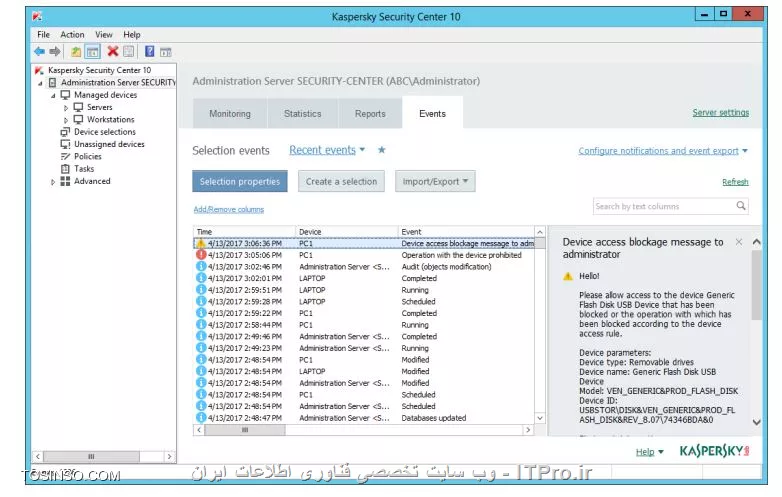This screenshot has height=497, width=782.
Task: Select the Workstations tree node
Action: (x=111, y=120)
